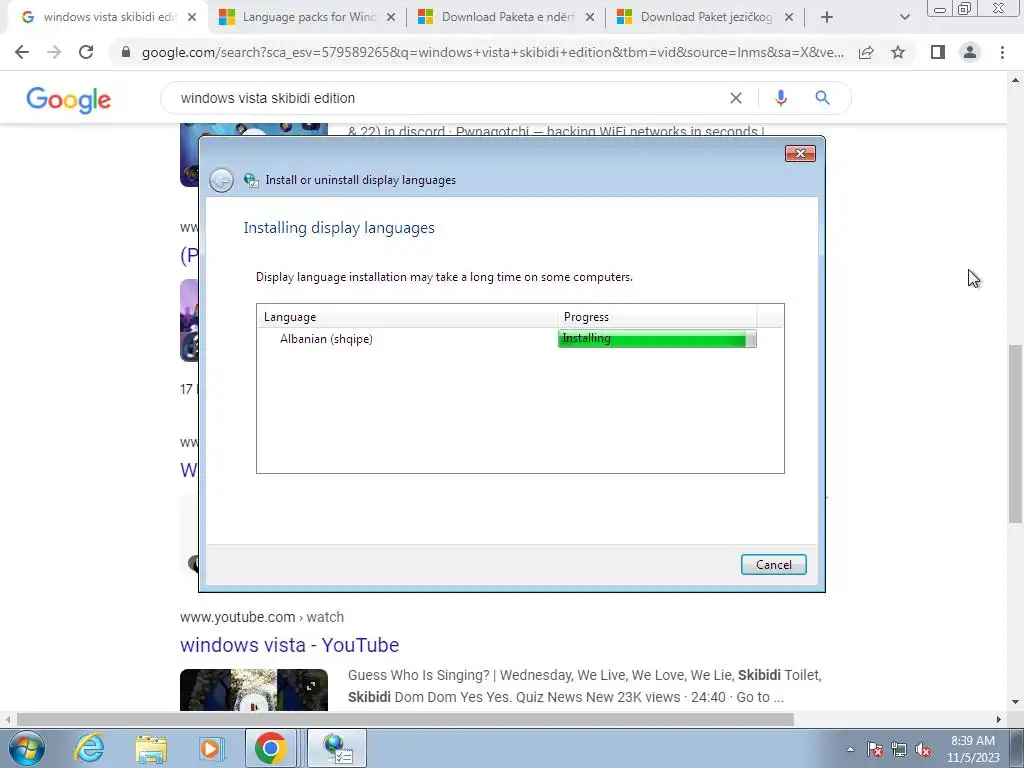Show hidden system tray icons
Viewport: 1024px width, 768px height.
[850, 749]
